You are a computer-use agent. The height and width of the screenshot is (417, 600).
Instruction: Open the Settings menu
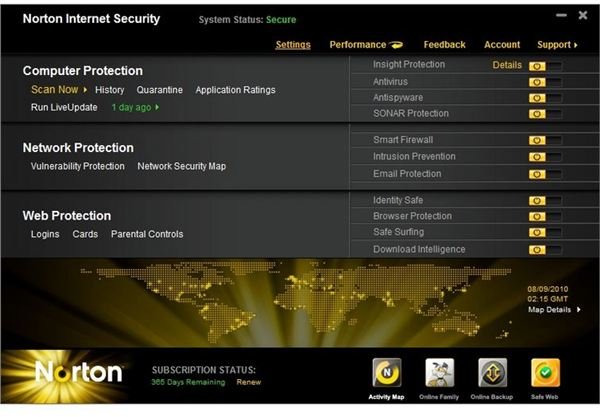point(293,45)
